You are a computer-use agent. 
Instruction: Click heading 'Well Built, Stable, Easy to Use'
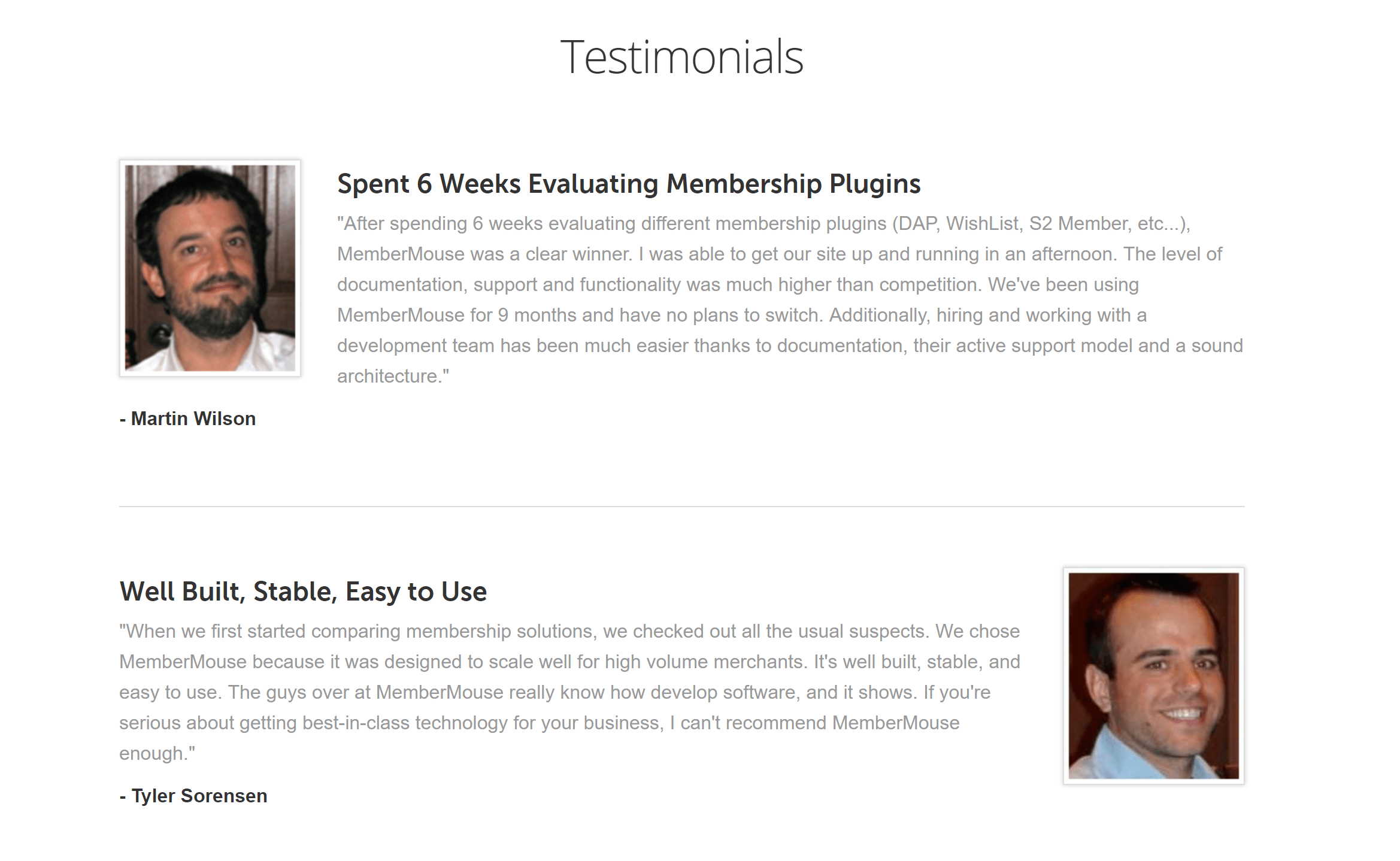coord(303,592)
